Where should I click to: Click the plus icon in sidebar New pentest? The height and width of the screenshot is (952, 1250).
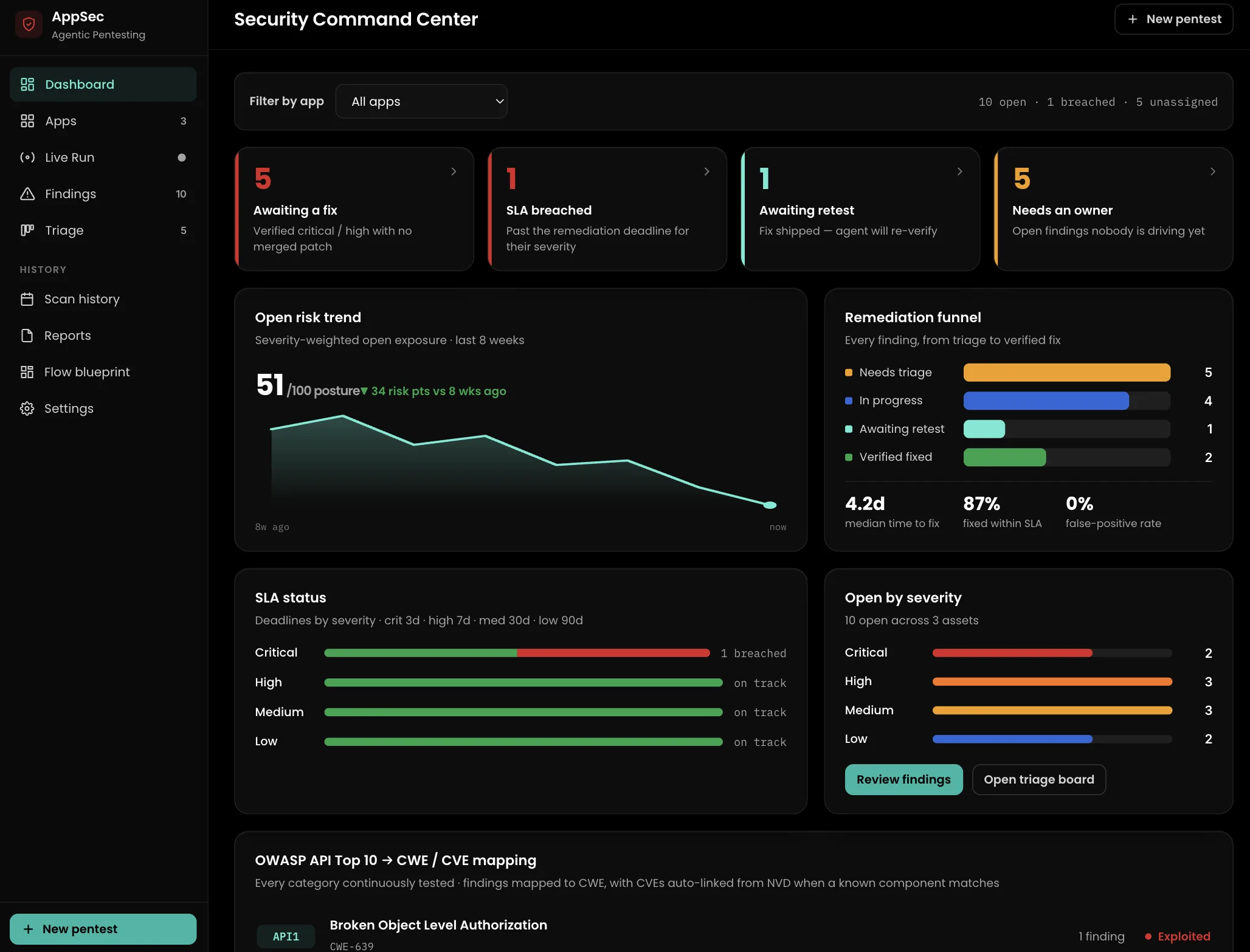pyautogui.click(x=28, y=929)
